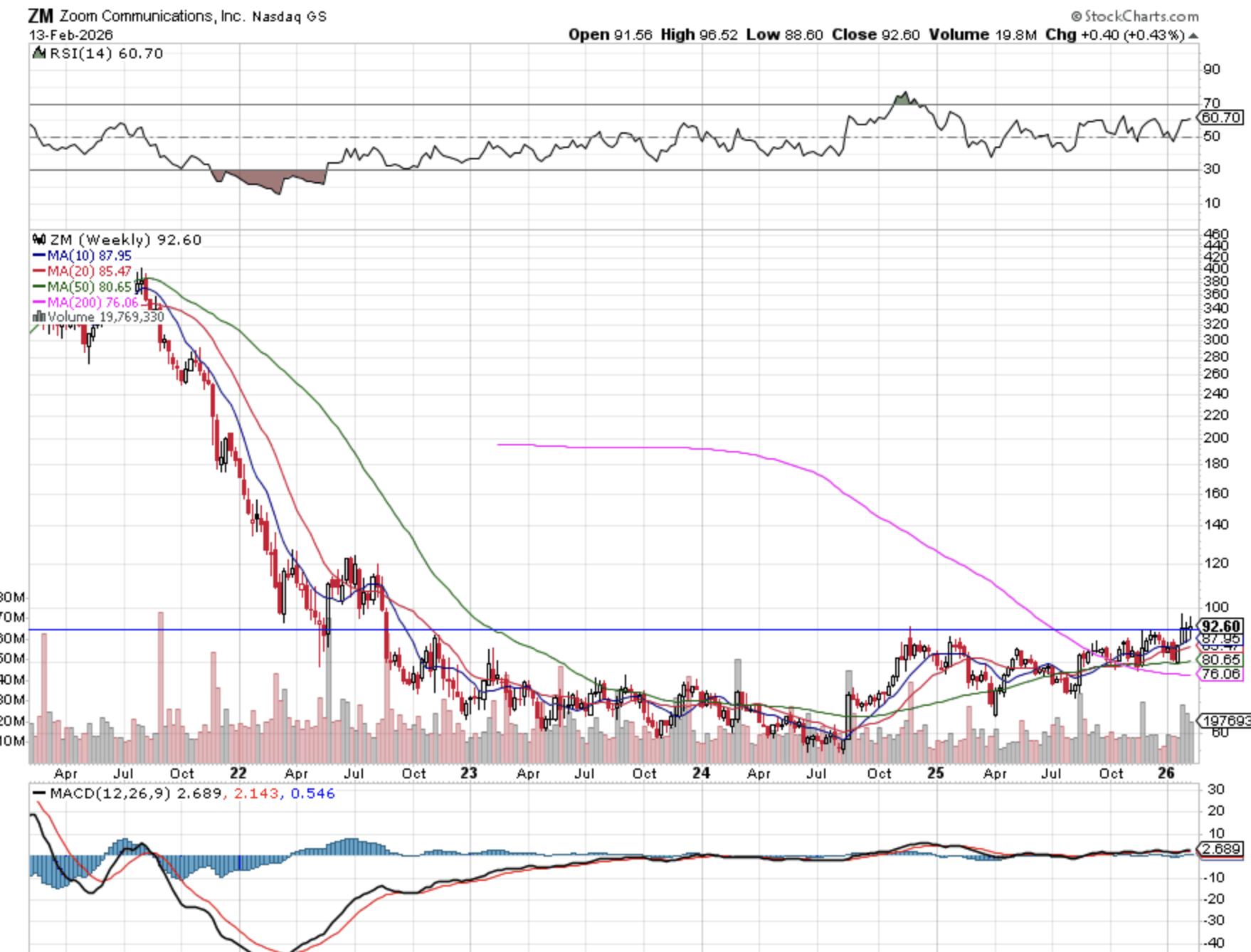Screen dimensions: 1251x952
Task: Click the 2.689 MACD value tag
Action: (x=1220, y=849)
